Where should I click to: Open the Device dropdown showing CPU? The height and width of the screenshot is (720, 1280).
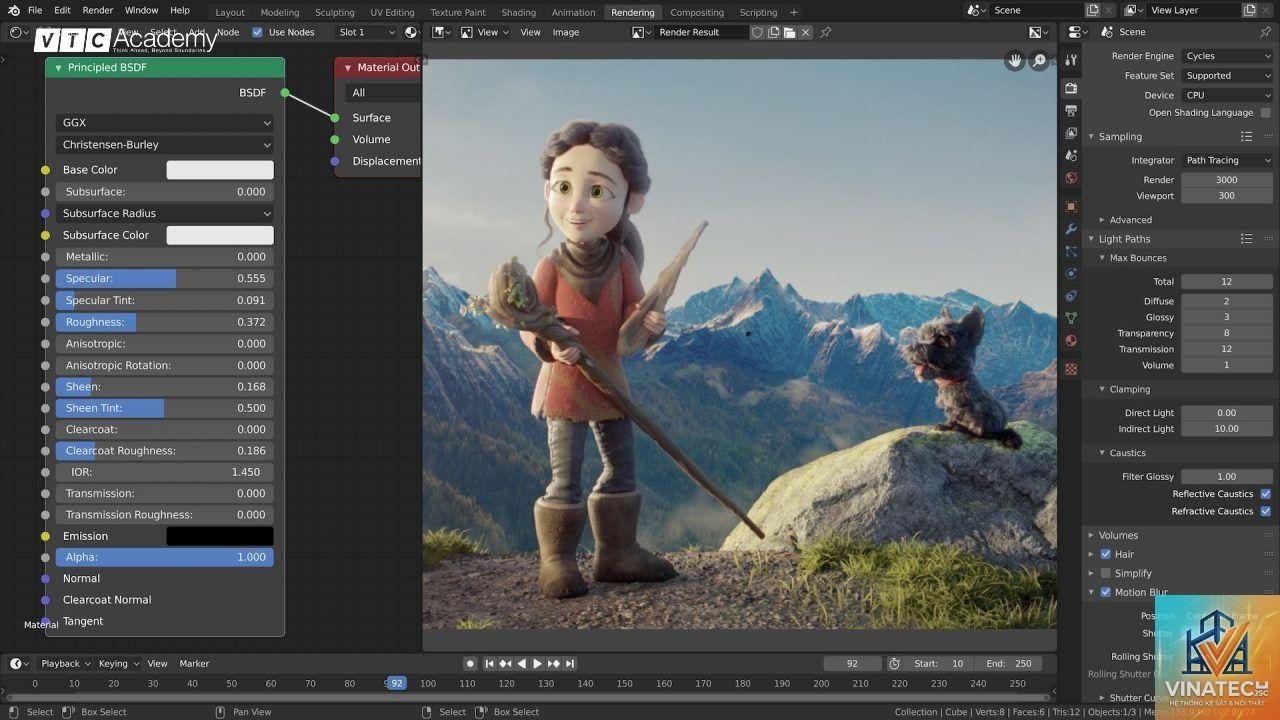[1227, 95]
